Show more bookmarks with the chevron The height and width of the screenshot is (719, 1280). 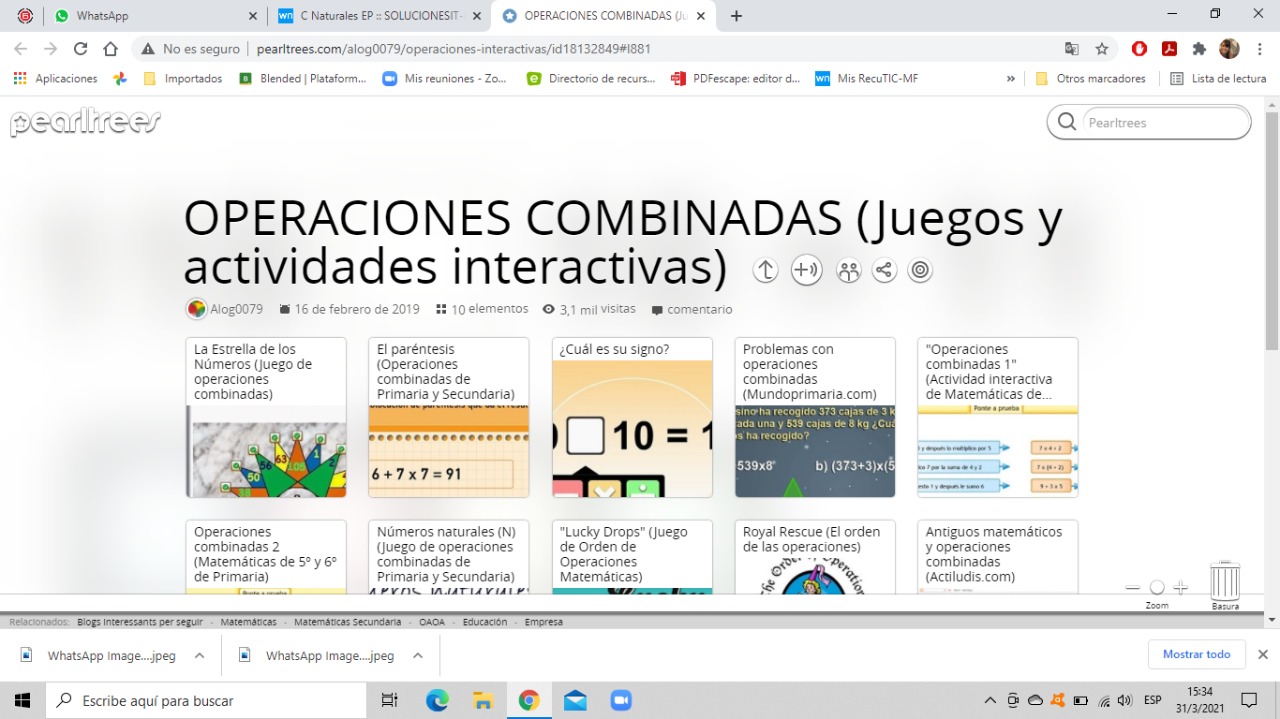[x=1010, y=78]
